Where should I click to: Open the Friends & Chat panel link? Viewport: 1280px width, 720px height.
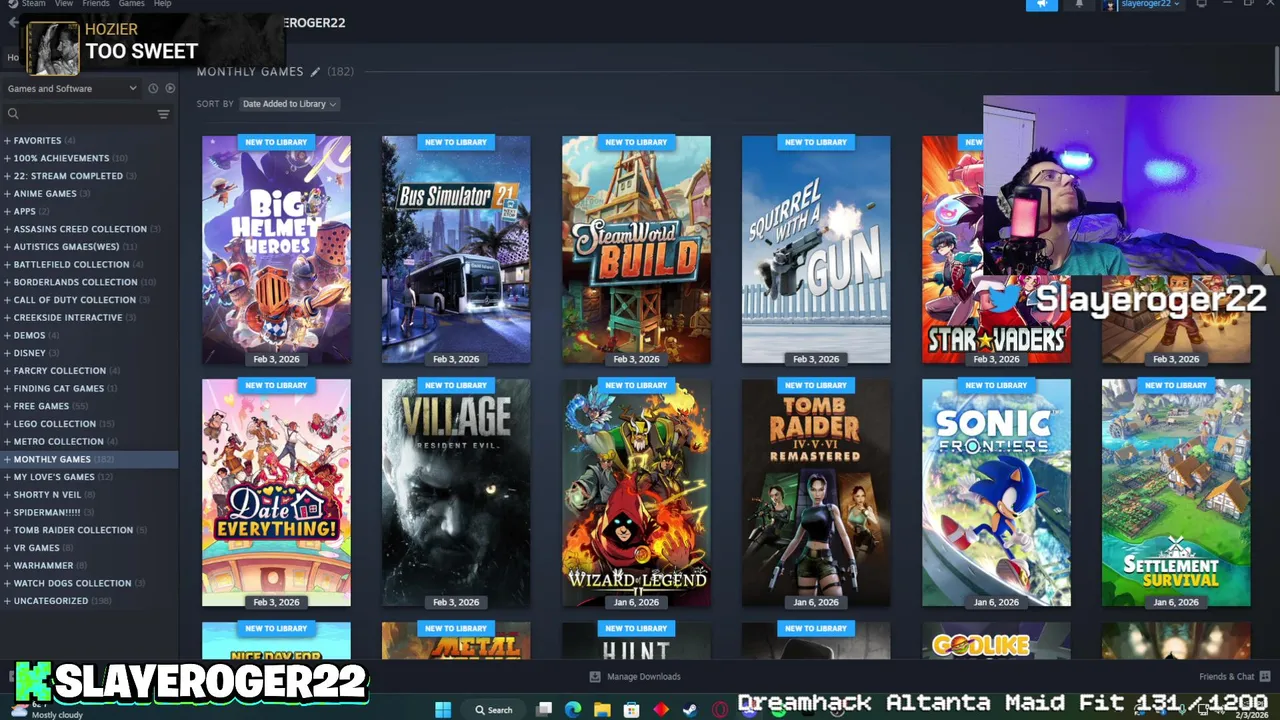1226,677
